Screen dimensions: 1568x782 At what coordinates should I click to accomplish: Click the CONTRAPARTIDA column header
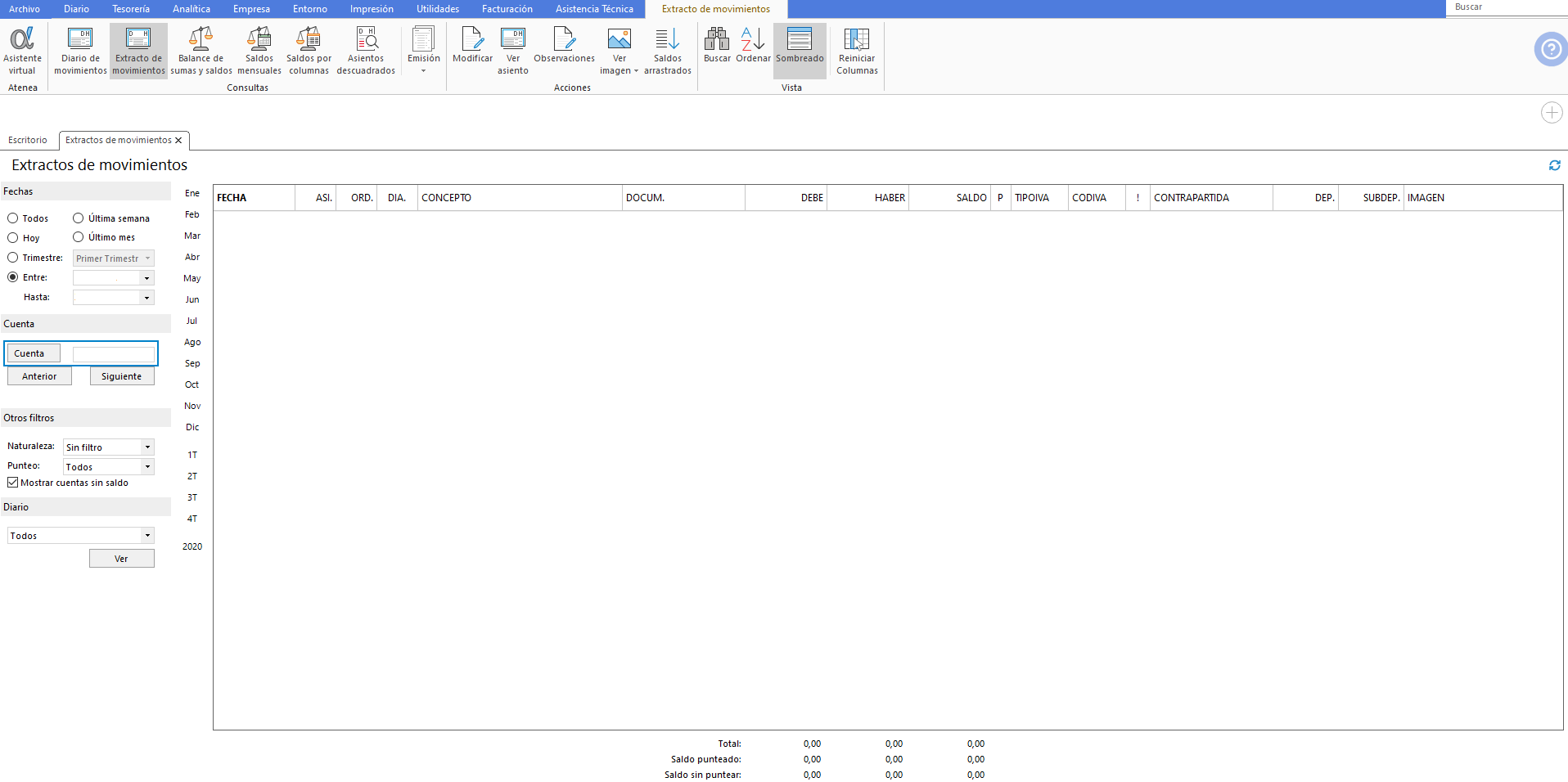coord(1211,198)
